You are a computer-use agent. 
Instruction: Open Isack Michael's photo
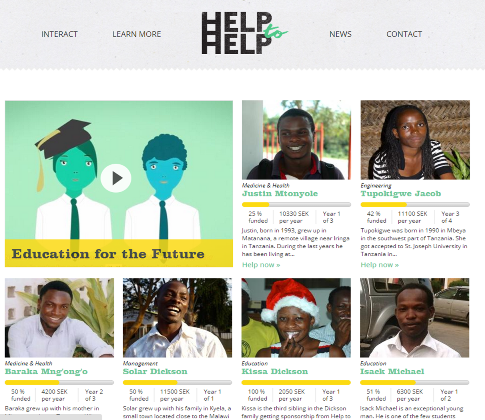pyautogui.click(x=414, y=318)
